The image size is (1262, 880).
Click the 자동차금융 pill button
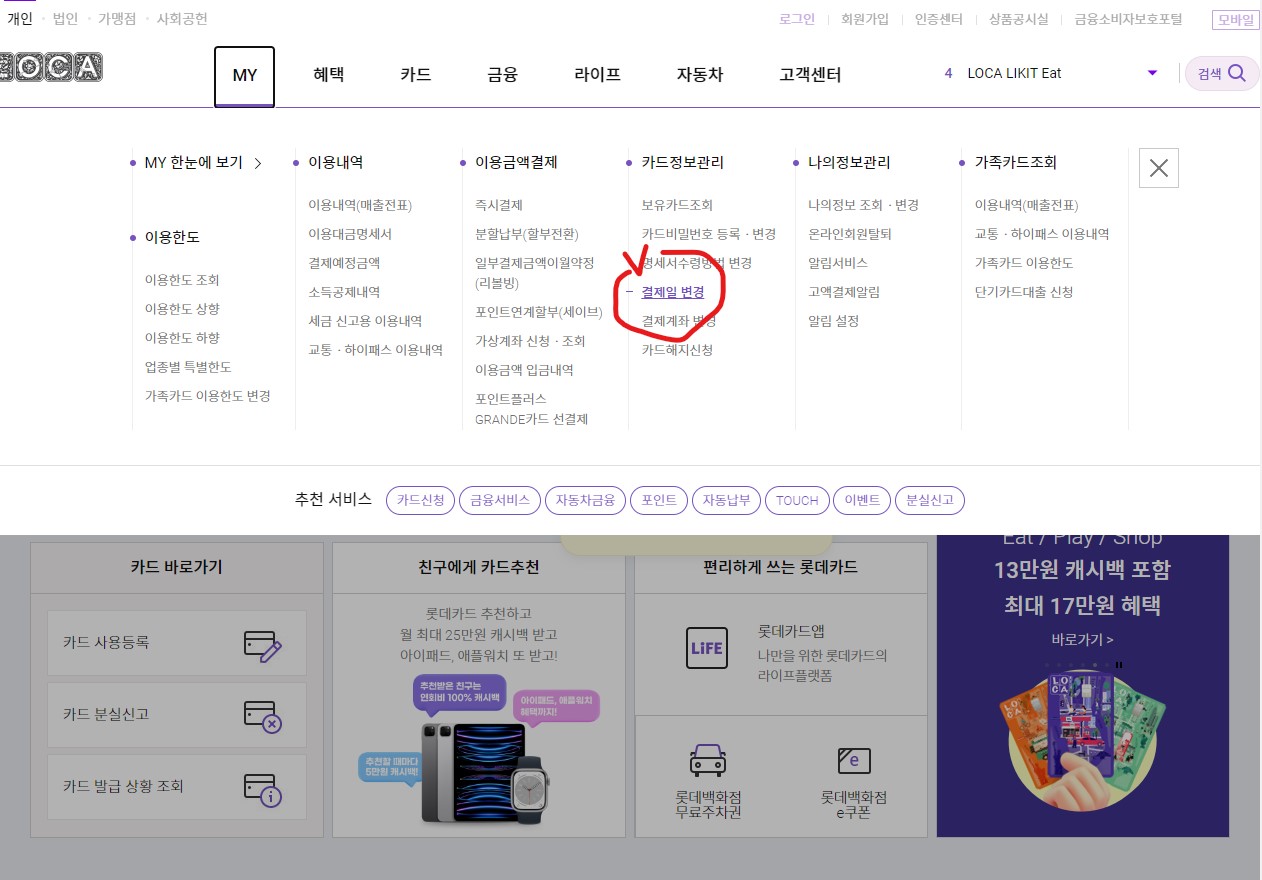click(585, 500)
